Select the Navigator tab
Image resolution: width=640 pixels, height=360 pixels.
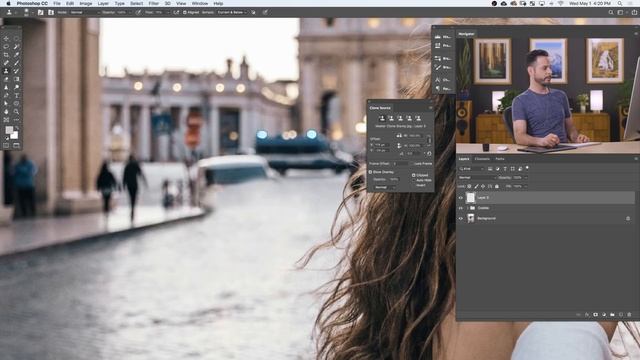[x=466, y=34]
